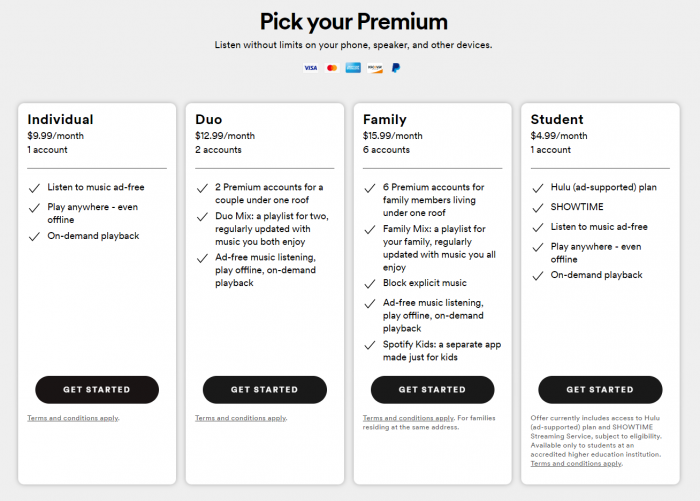
Task: Click checkmark next to SHOWTIME feature
Action: point(538,207)
